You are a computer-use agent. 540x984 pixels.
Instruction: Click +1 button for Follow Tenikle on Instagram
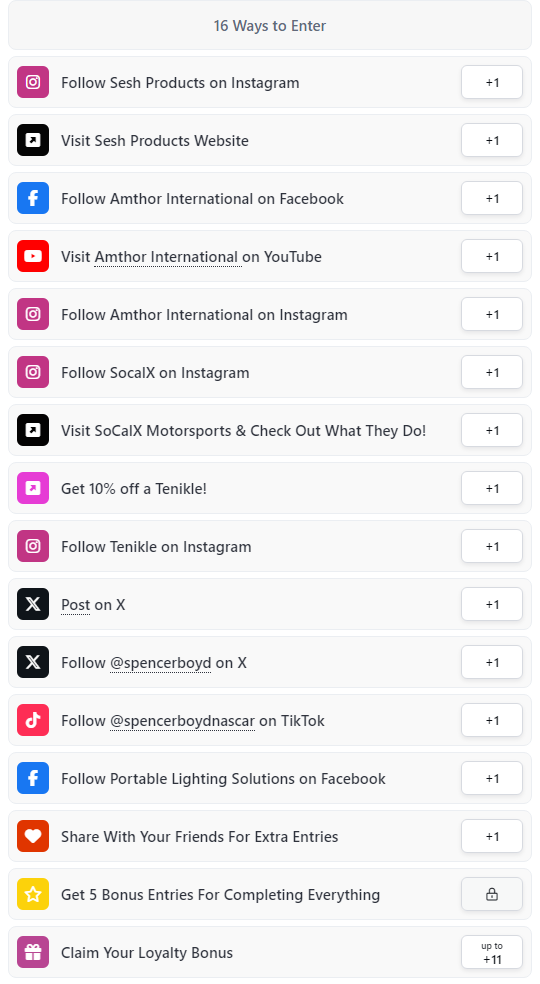[492, 547]
